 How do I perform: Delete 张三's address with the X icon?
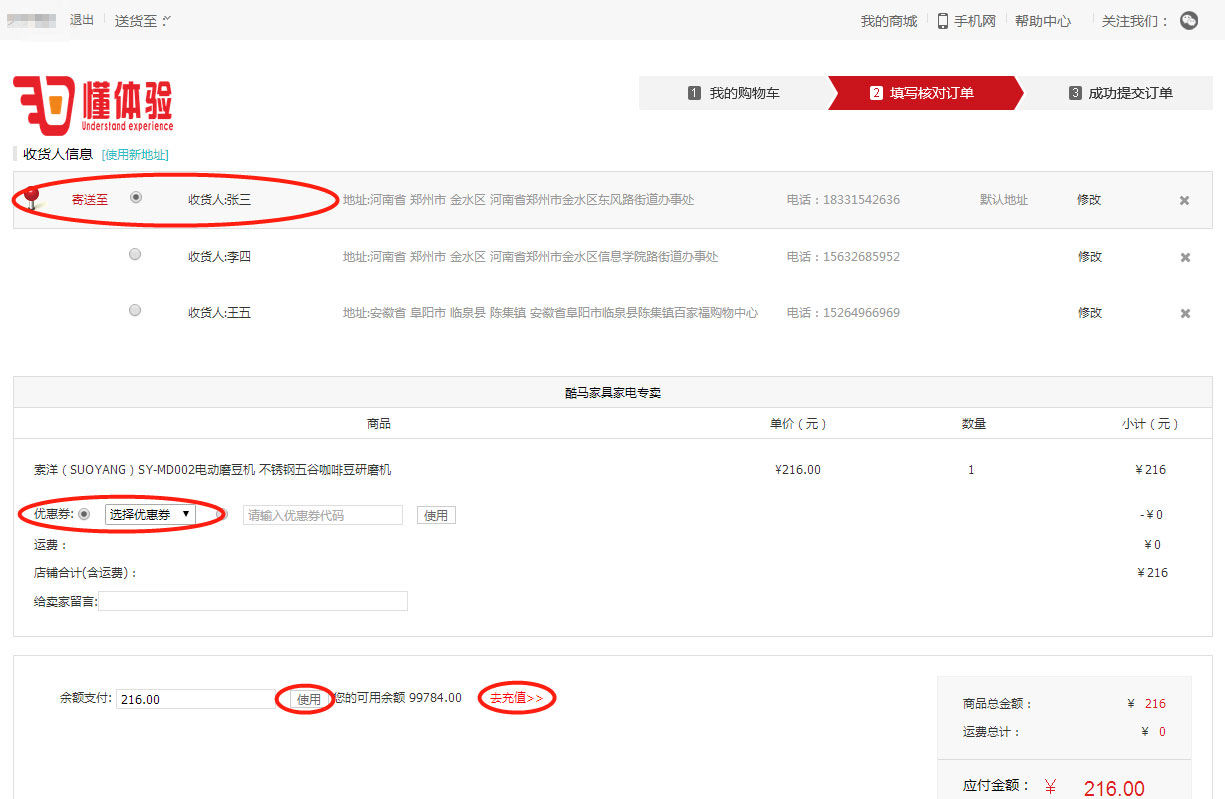[1184, 200]
